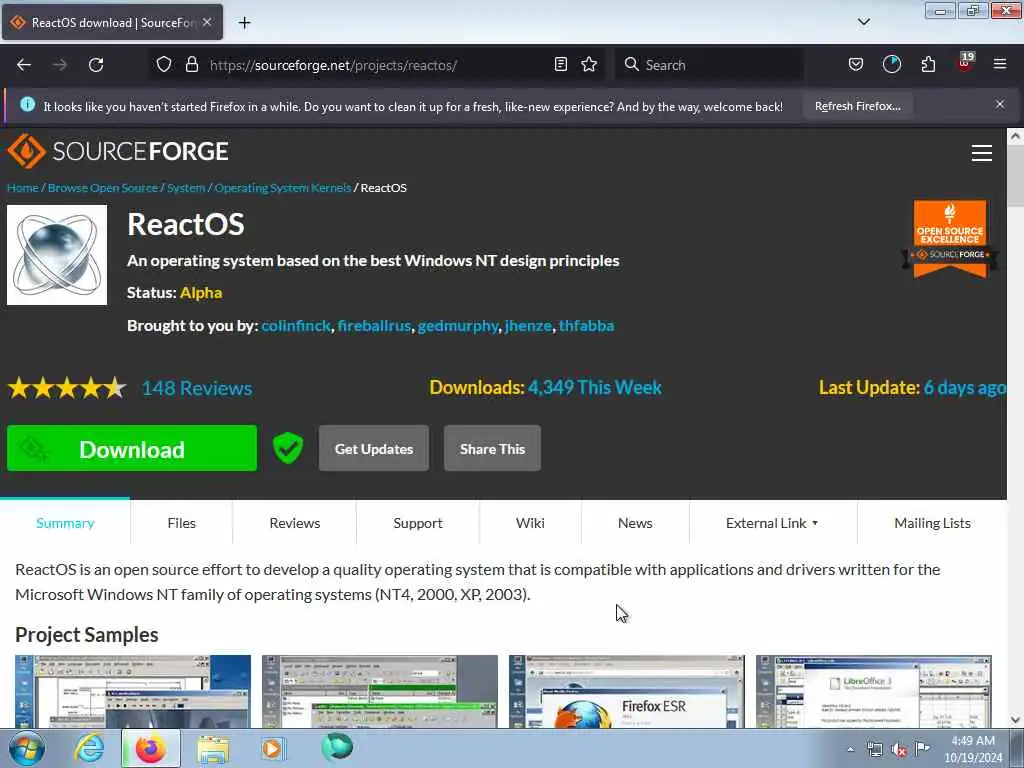Open jhenze's profile link
The width and height of the screenshot is (1024, 768).
coord(528,325)
